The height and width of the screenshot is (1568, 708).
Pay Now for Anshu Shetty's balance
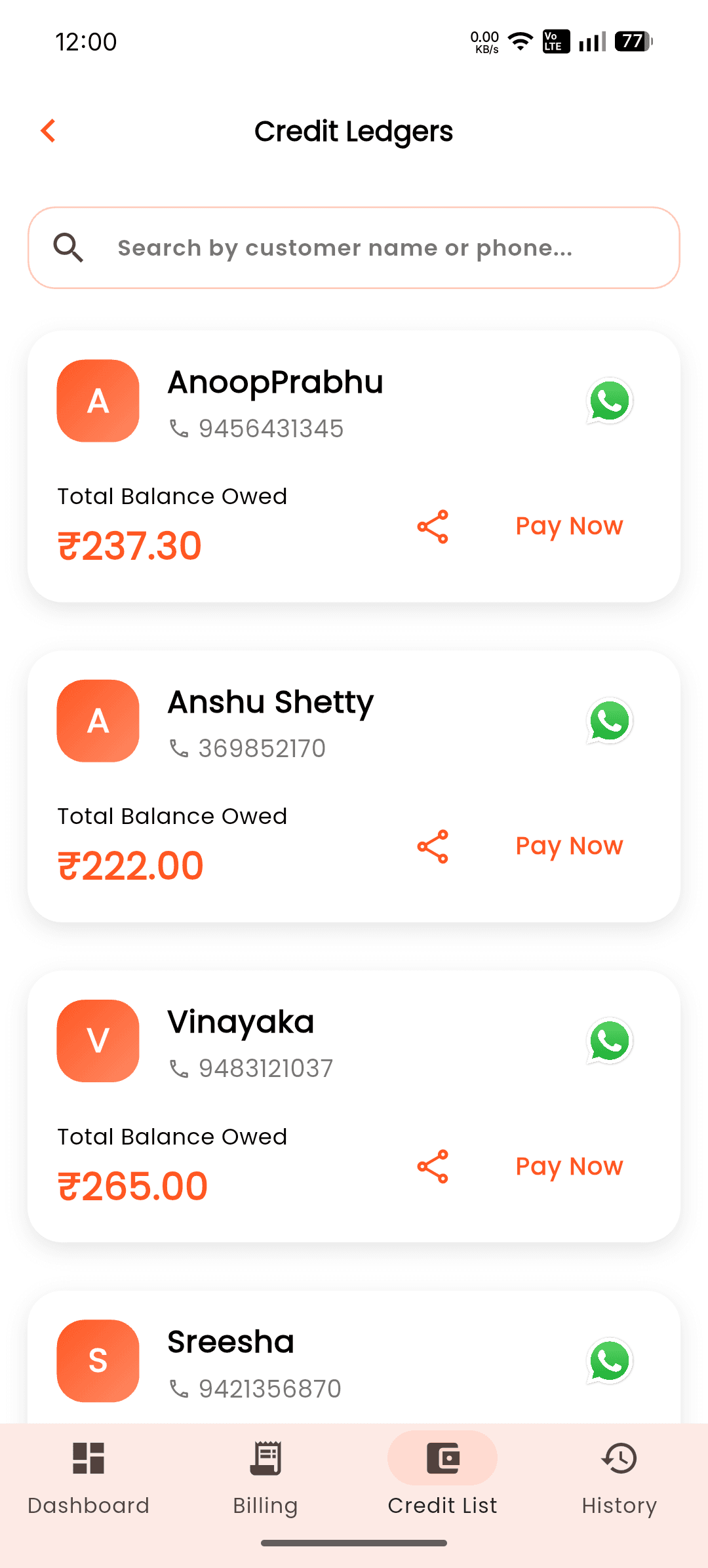[x=569, y=846]
